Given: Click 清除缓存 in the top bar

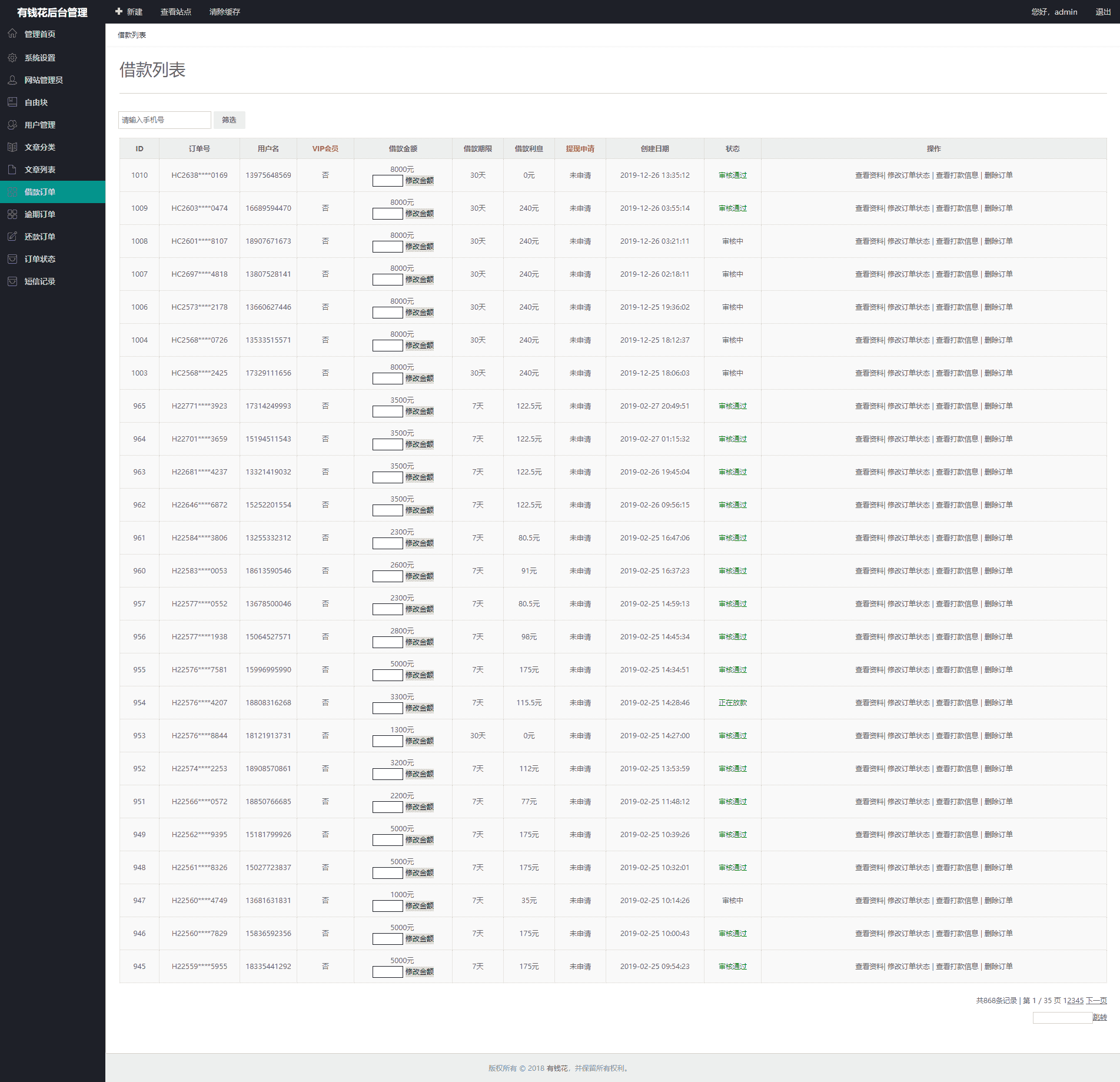Looking at the screenshot, I should (224, 12).
